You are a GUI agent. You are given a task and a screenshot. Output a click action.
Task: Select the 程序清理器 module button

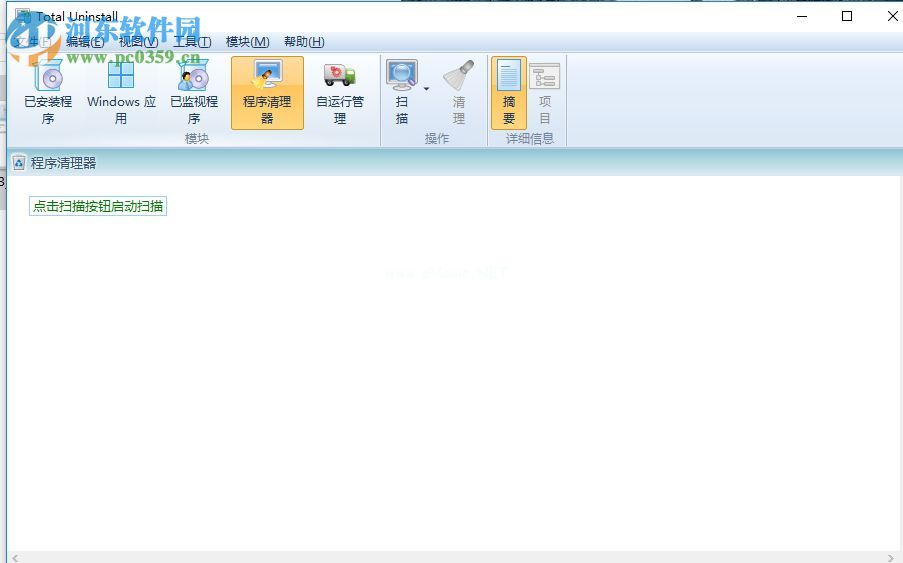pyautogui.click(x=267, y=93)
